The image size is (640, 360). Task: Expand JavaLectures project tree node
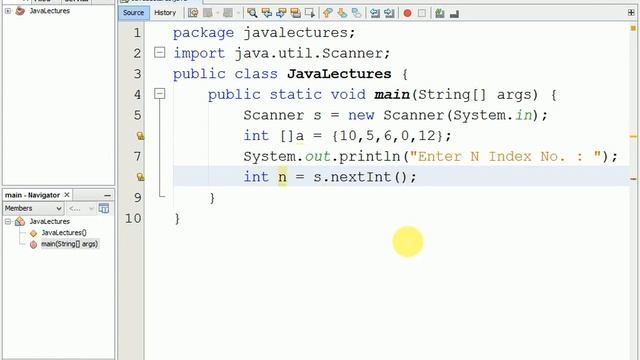8,11
